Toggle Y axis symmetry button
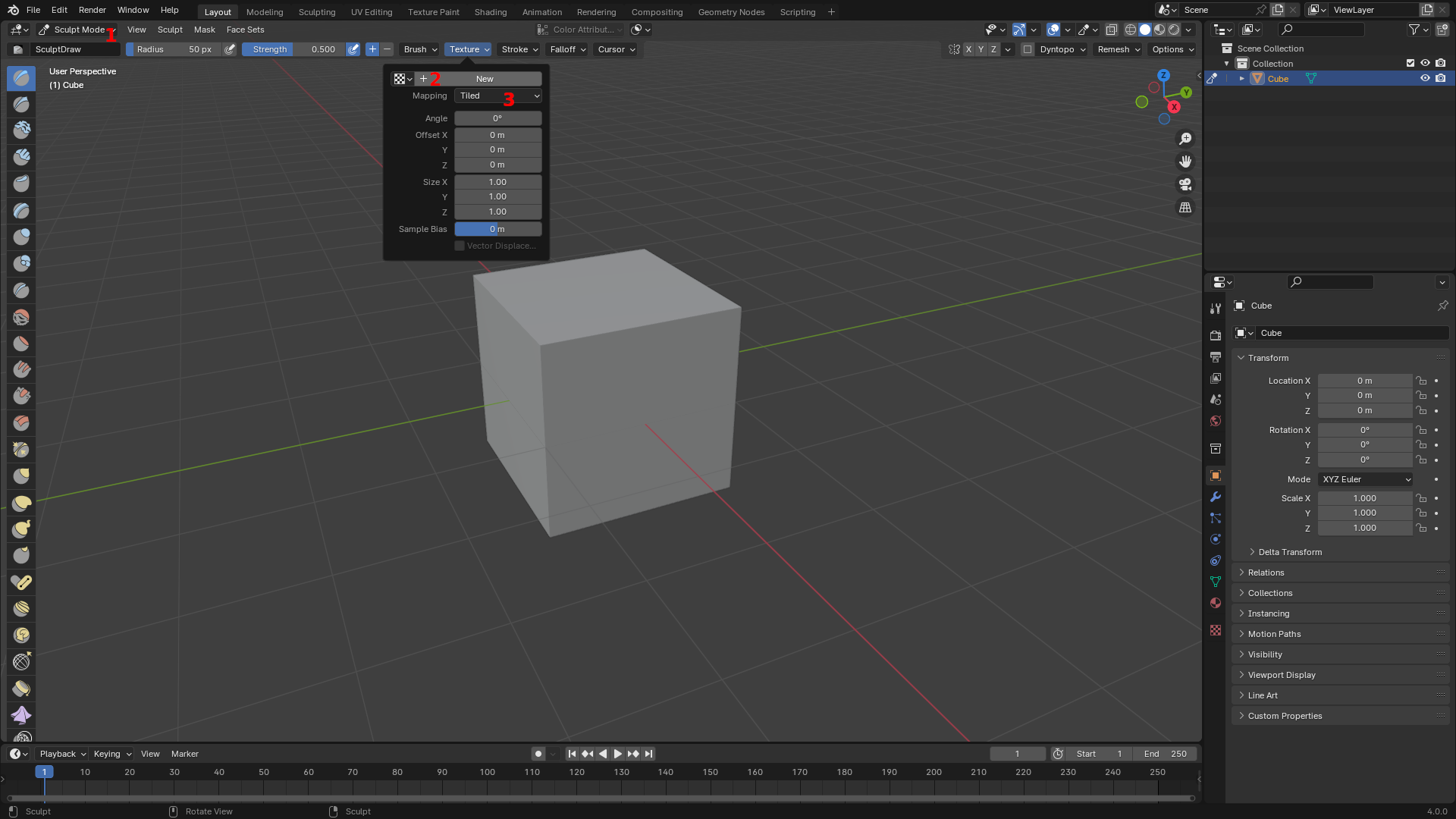 (x=981, y=49)
